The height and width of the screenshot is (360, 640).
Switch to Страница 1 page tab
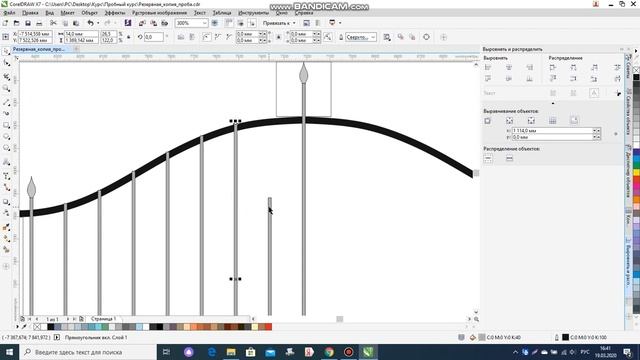coord(103,318)
